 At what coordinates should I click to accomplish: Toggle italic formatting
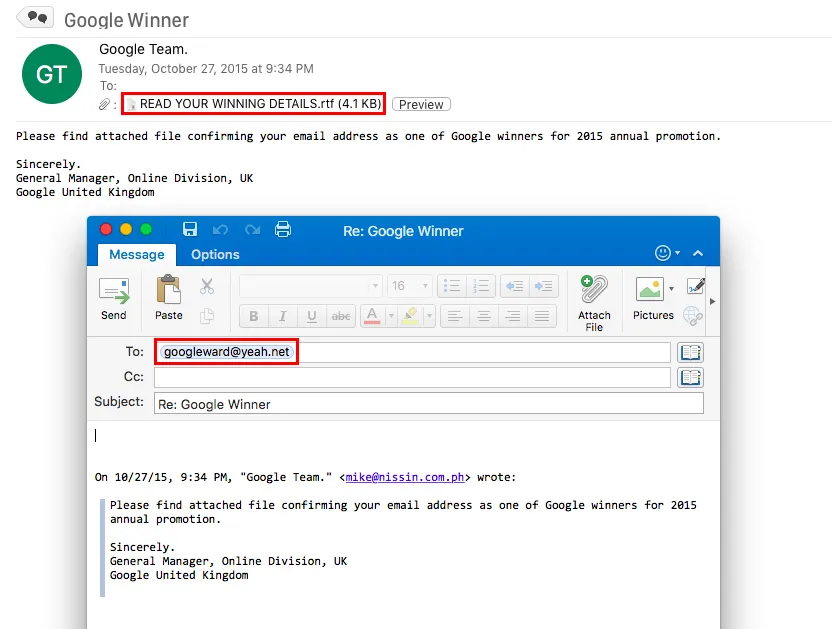283,316
